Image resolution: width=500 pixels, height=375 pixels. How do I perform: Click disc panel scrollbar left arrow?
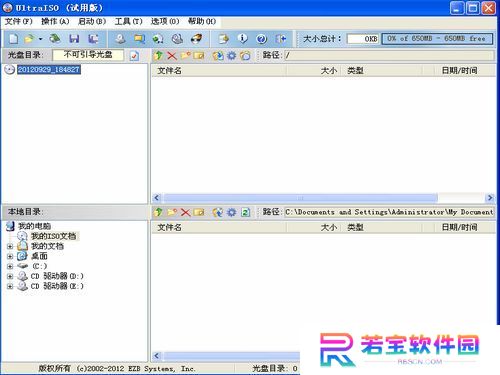click(157, 198)
